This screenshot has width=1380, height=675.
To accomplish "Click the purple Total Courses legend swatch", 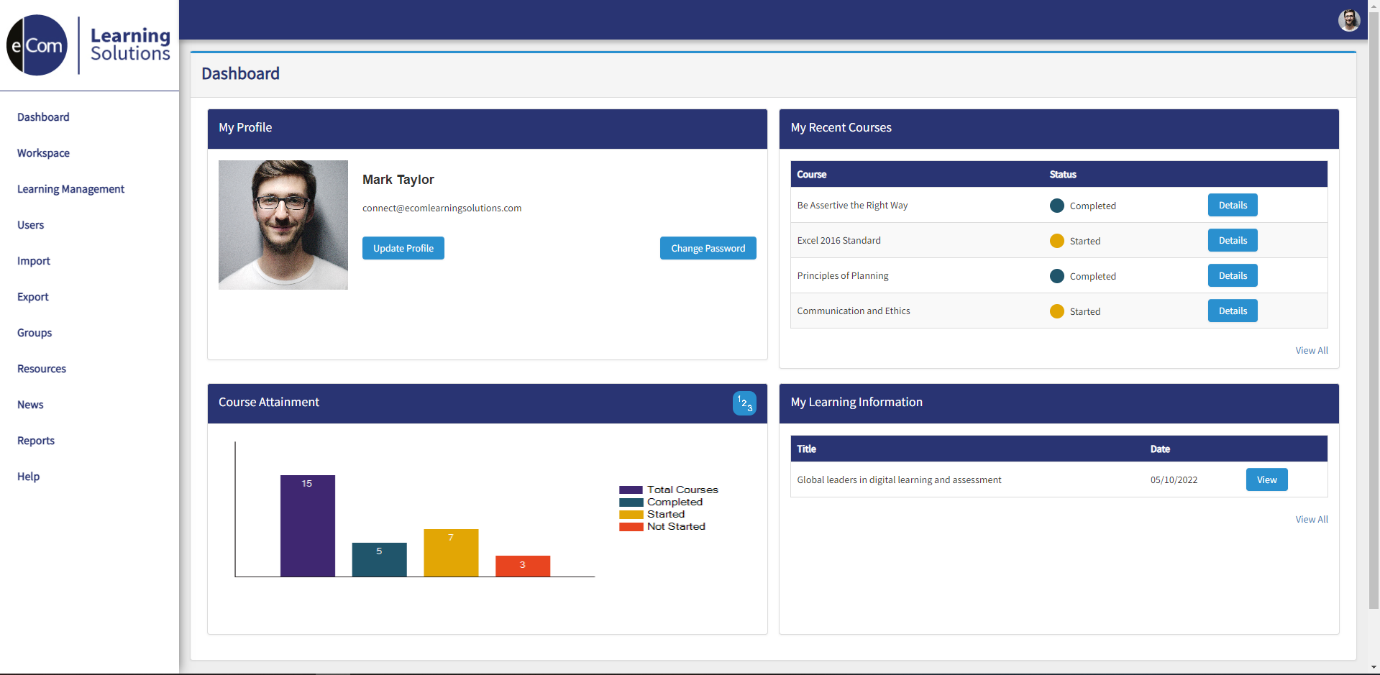I will click(x=629, y=489).
